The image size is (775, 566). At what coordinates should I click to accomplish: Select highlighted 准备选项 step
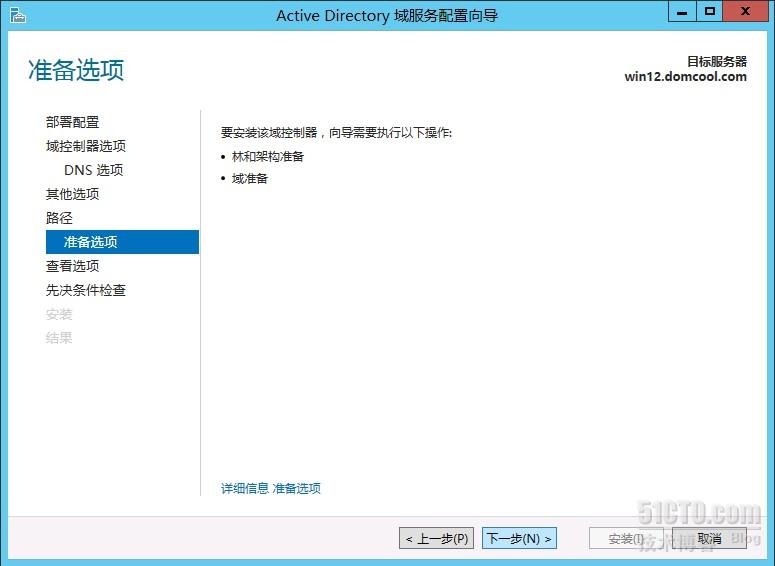point(122,242)
